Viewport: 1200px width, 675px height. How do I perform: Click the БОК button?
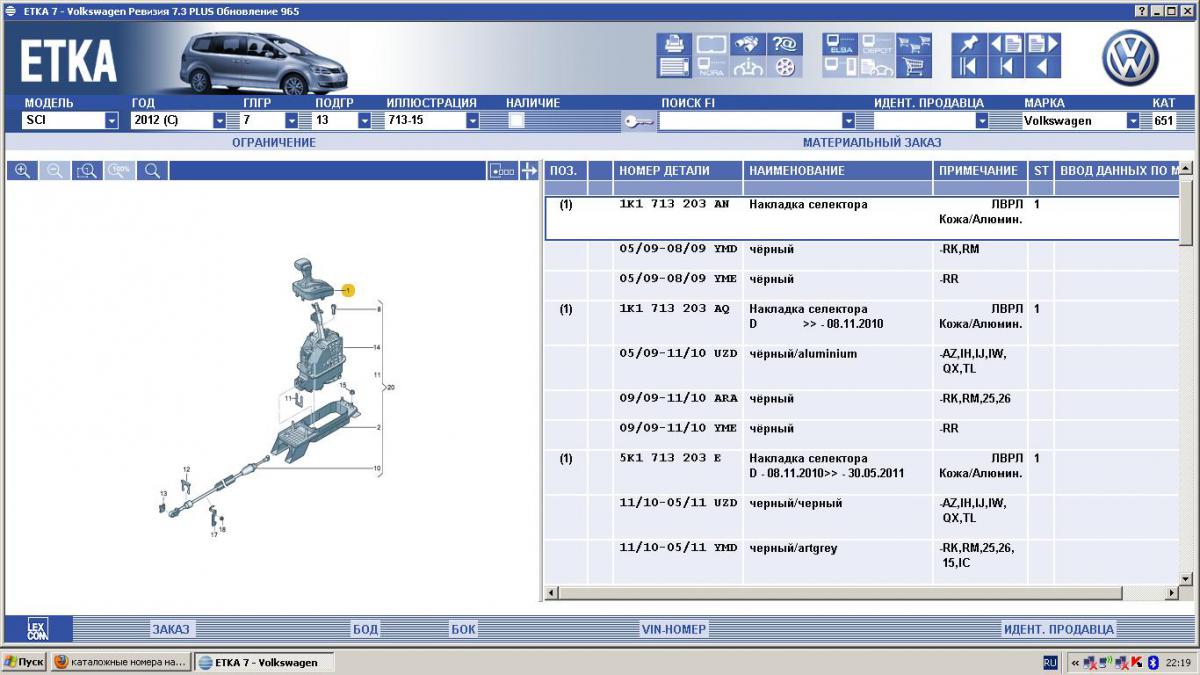coord(464,630)
